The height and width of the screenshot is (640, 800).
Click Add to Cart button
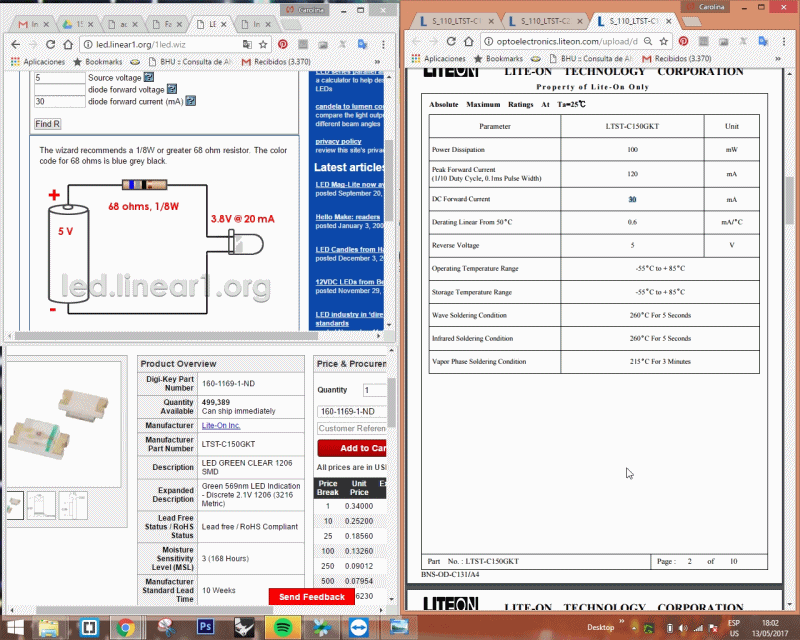tap(352, 448)
